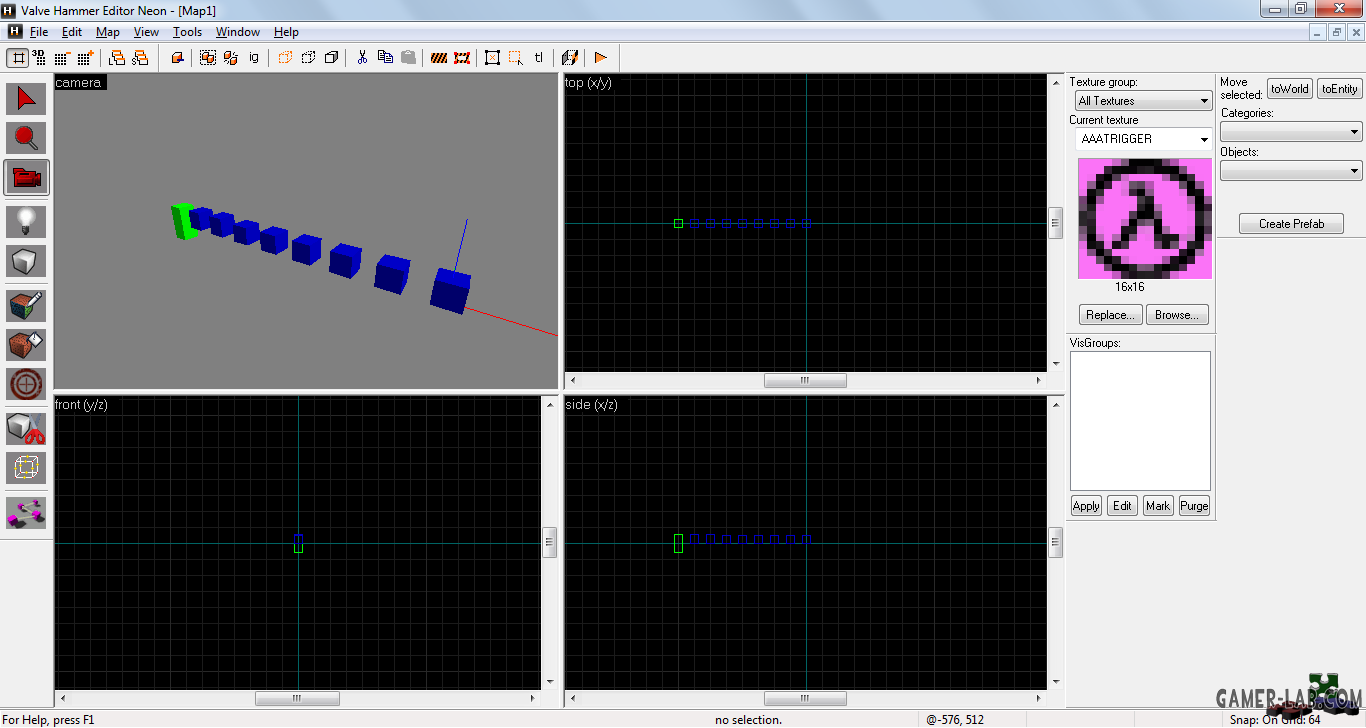Toggle auto-selection mode
This screenshot has height=728, width=1366.
515,58
